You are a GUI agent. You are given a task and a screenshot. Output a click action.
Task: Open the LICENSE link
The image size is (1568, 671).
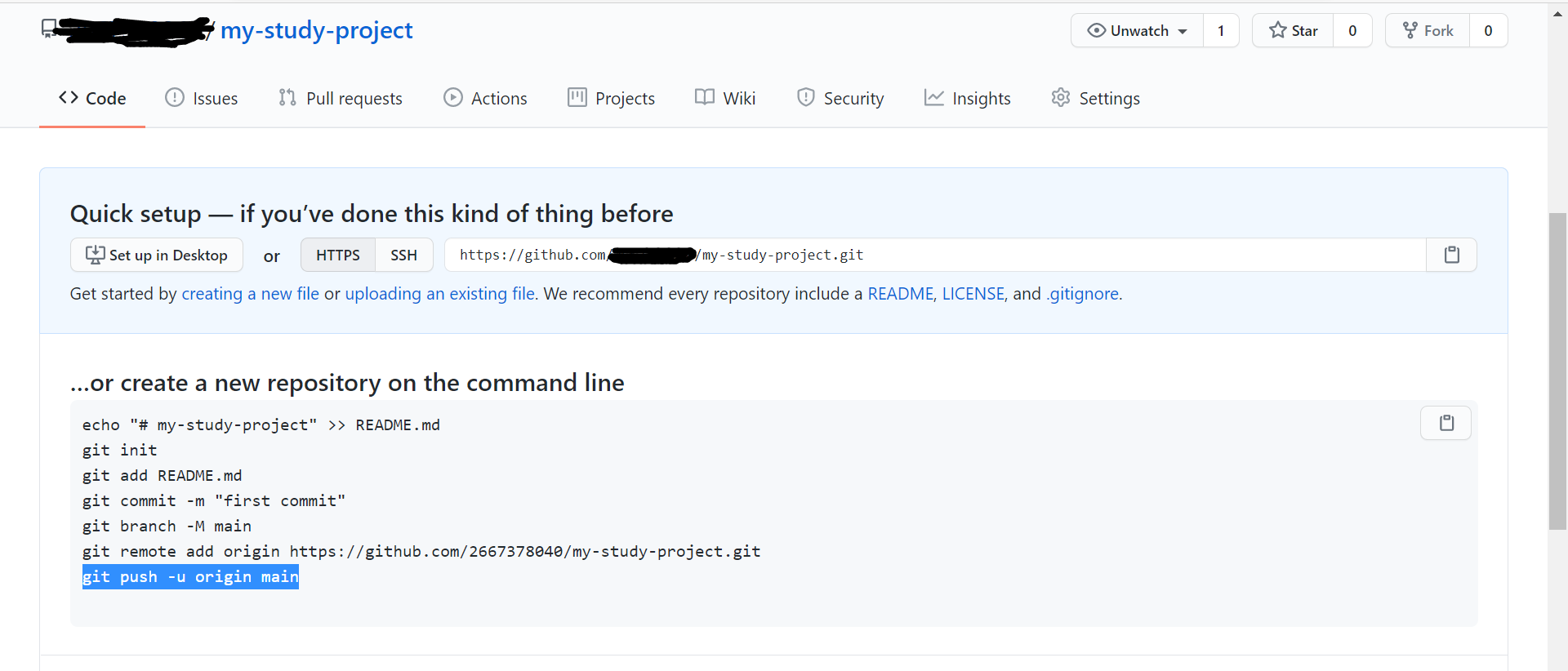(x=973, y=294)
